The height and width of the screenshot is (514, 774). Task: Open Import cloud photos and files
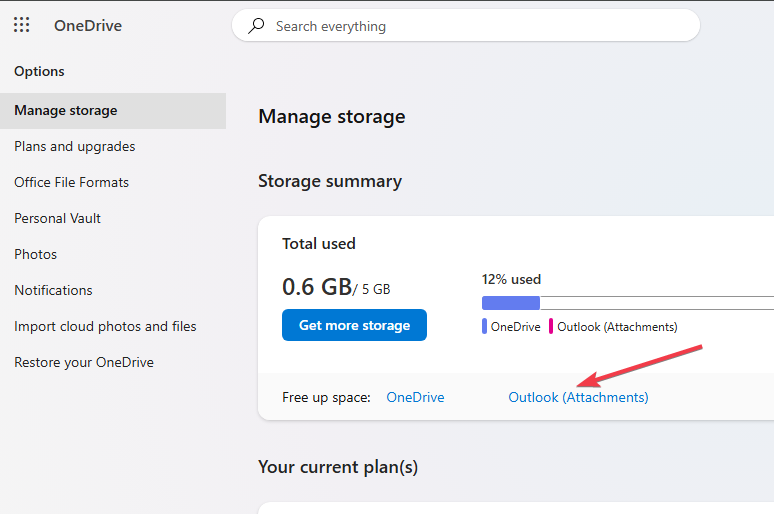pyautogui.click(x=105, y=326)
